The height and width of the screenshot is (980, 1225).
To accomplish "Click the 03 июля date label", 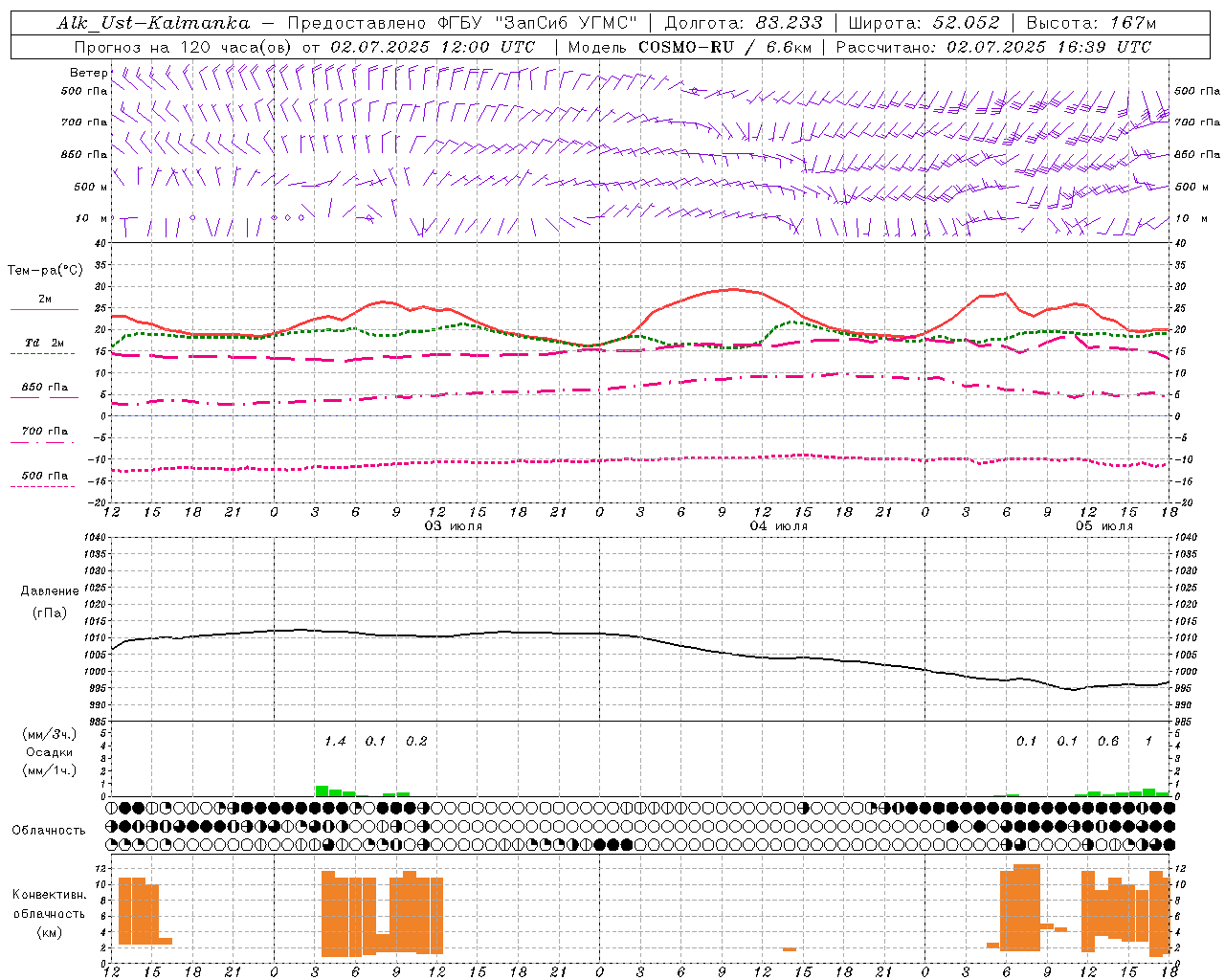I will point(454,526).
